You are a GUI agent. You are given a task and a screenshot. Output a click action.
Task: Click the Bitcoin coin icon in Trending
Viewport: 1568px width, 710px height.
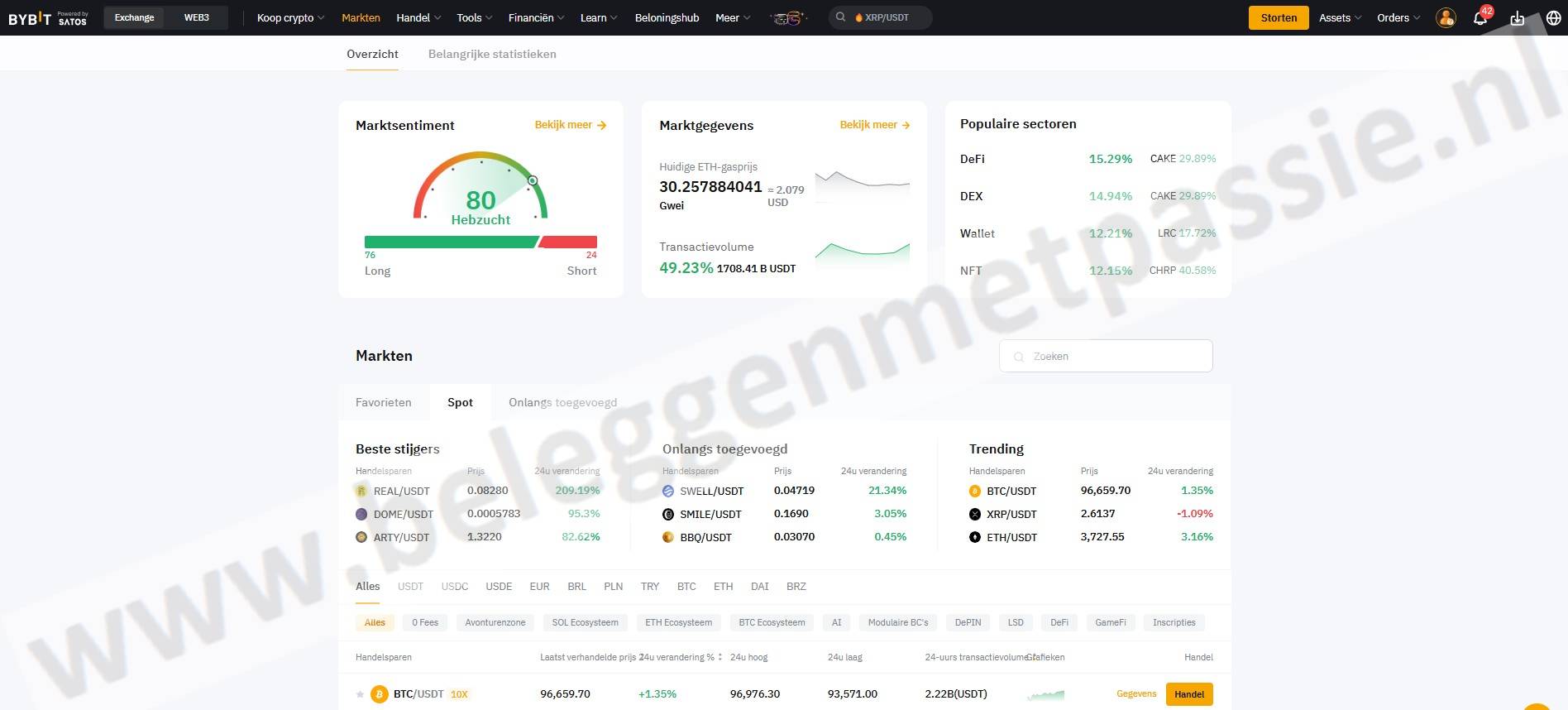click(x=974, y=491)
